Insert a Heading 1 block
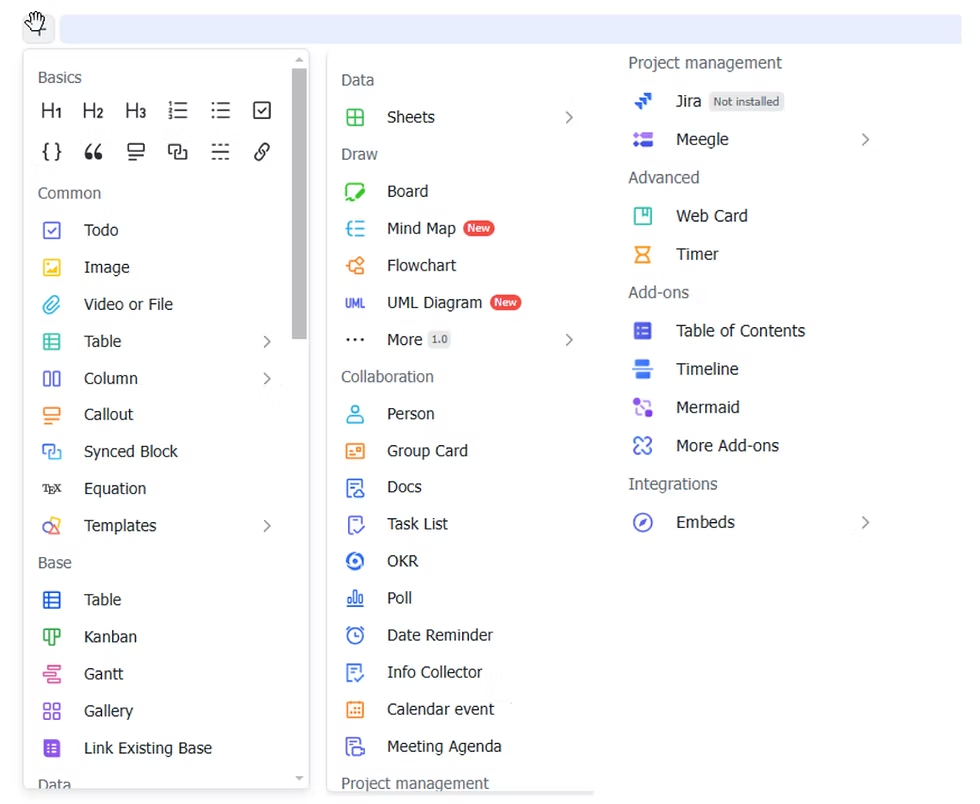 pos(51,111)
